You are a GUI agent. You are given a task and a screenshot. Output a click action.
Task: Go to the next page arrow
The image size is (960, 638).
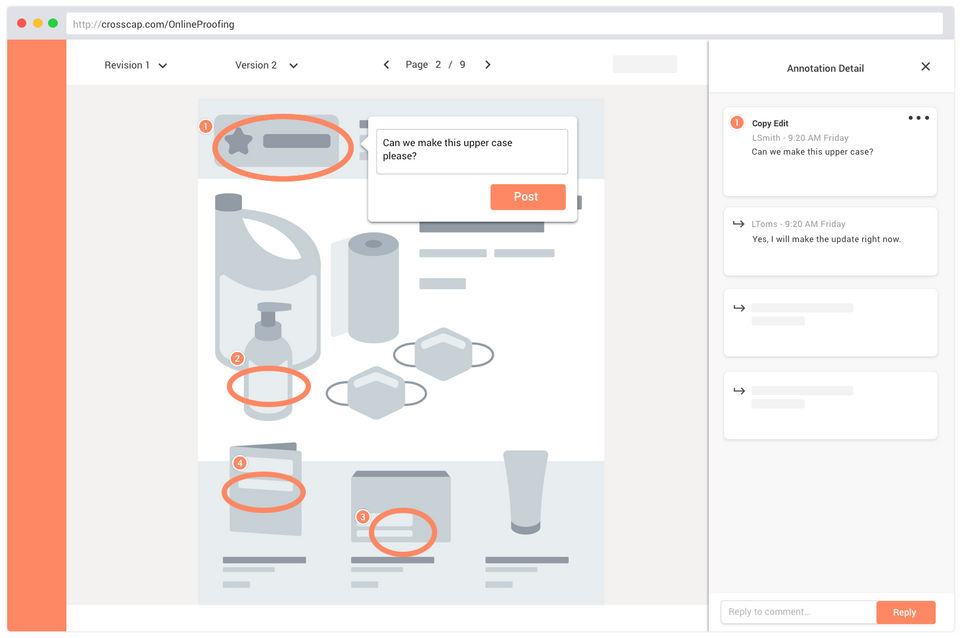pyautogui.click(x=488, y=65)
